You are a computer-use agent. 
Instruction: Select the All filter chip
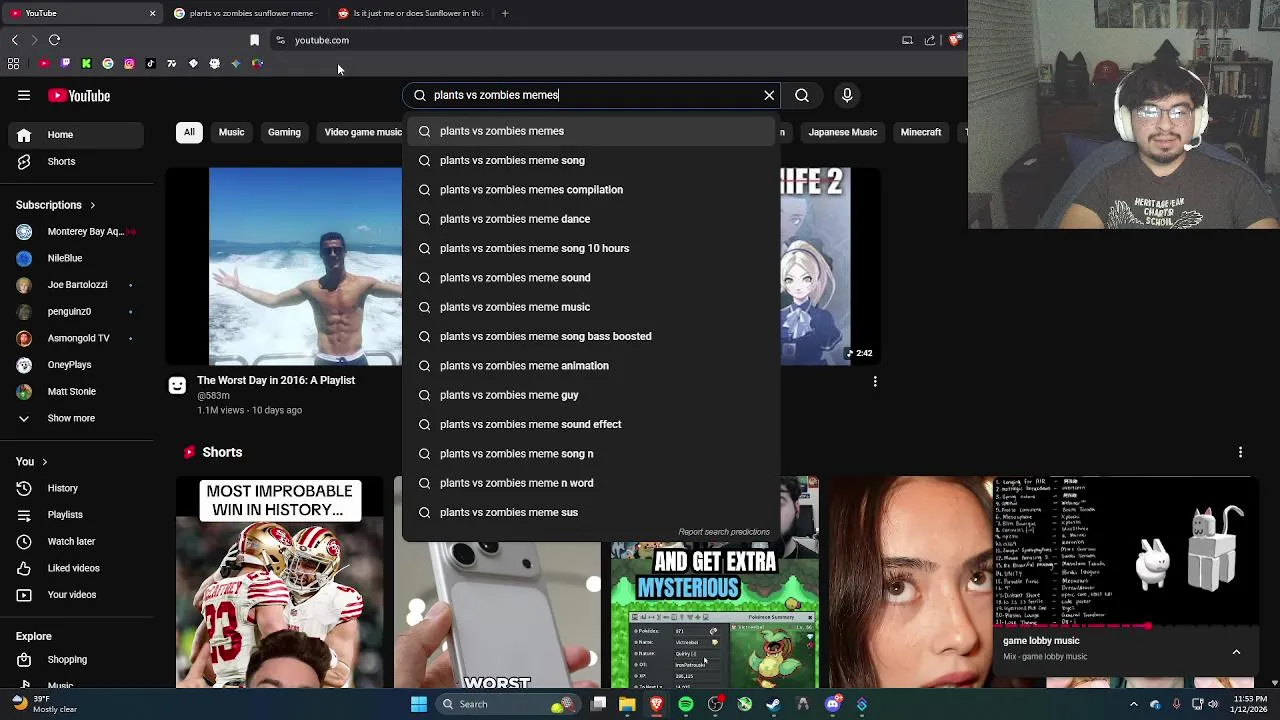click(189, 132)
